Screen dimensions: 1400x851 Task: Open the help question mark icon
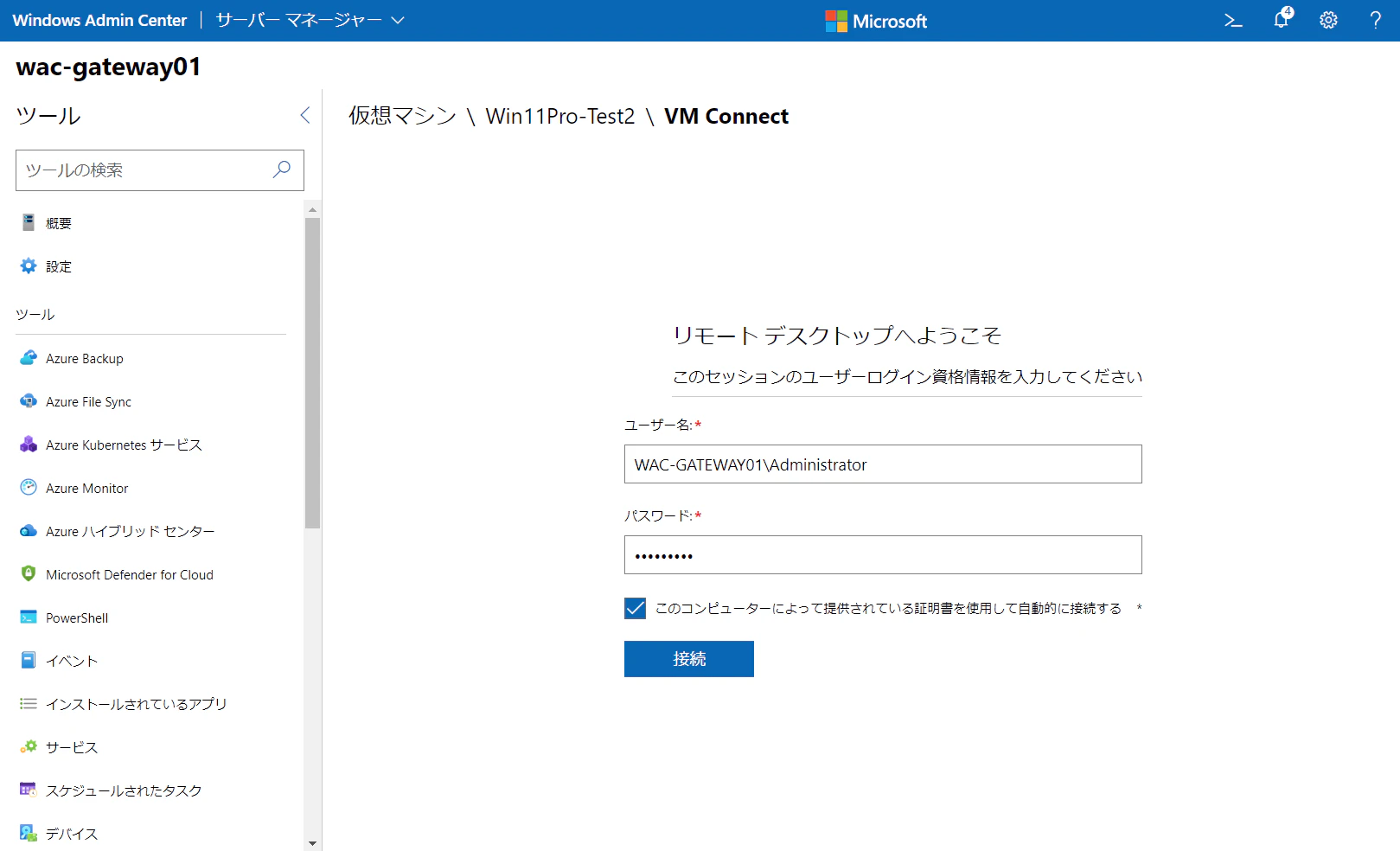1375,21
